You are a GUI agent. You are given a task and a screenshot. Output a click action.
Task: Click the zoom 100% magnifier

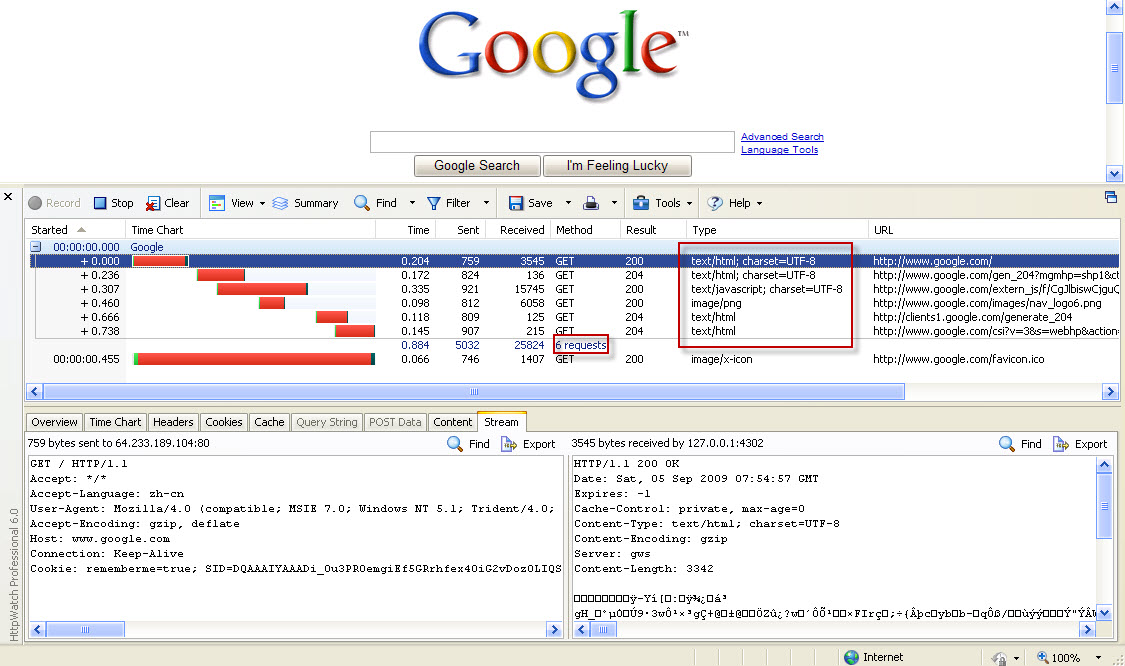click(1042, 657)
